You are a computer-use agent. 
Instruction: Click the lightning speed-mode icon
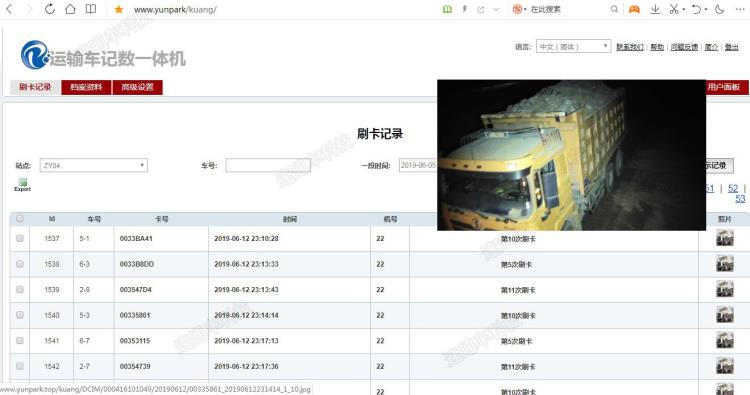tap(464, 9)
